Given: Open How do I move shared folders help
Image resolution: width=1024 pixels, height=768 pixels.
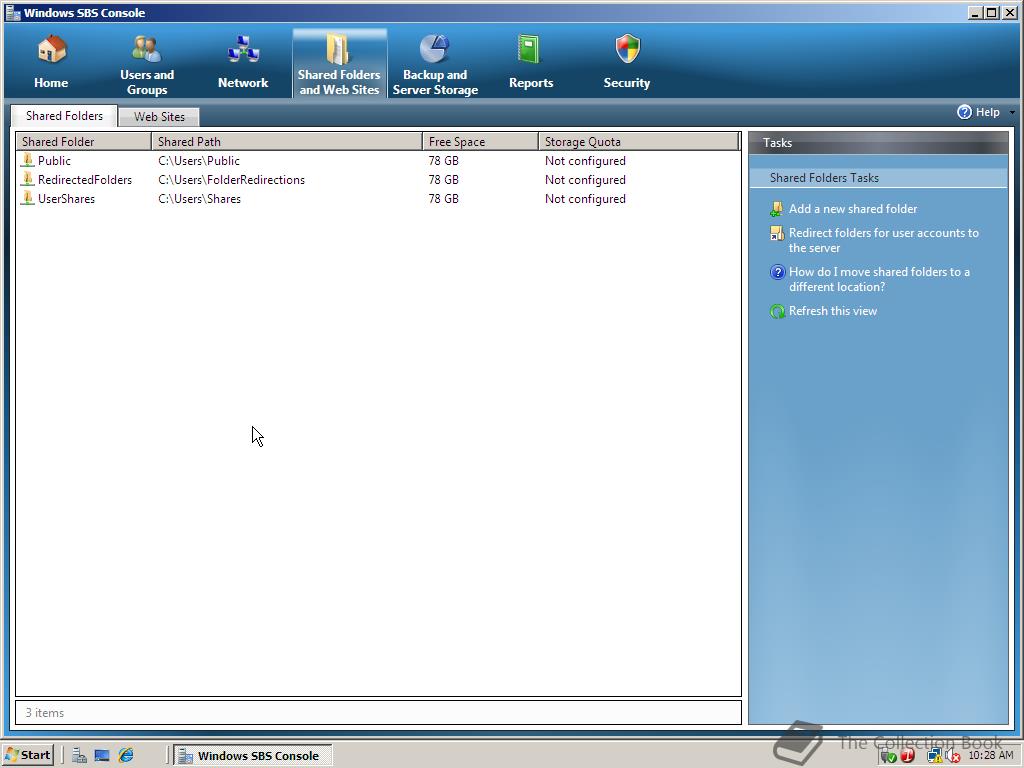Looking at the screenshot, I should (x=879, y=280).
